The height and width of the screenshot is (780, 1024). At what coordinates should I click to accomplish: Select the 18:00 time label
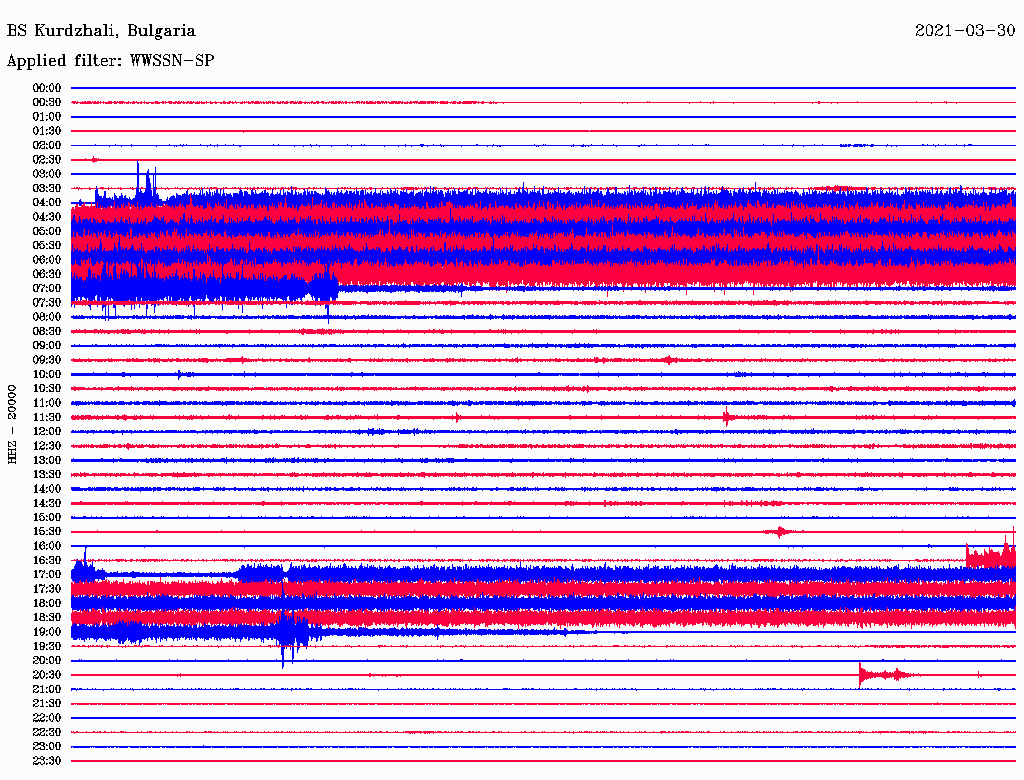click(47, 604)
